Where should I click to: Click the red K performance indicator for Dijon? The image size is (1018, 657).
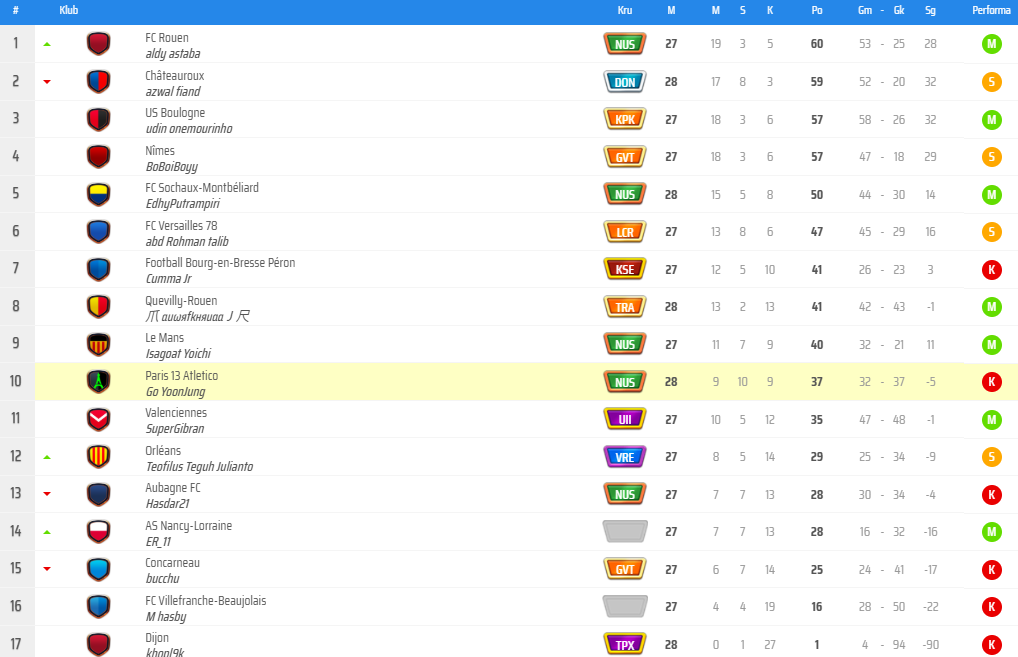tap(991, 645)
